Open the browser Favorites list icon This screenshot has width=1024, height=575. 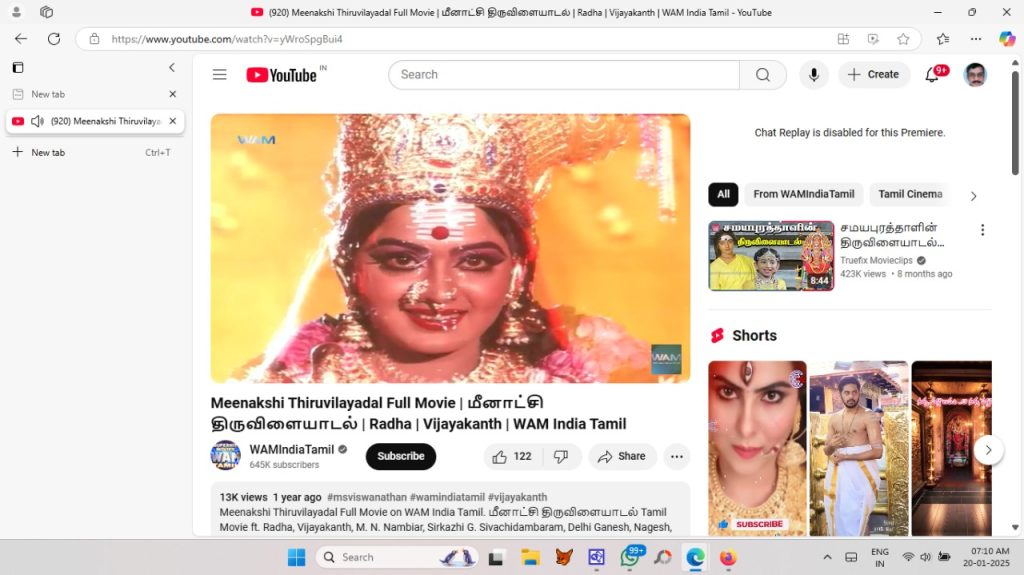pyautogui.click(x=942, y=39)
